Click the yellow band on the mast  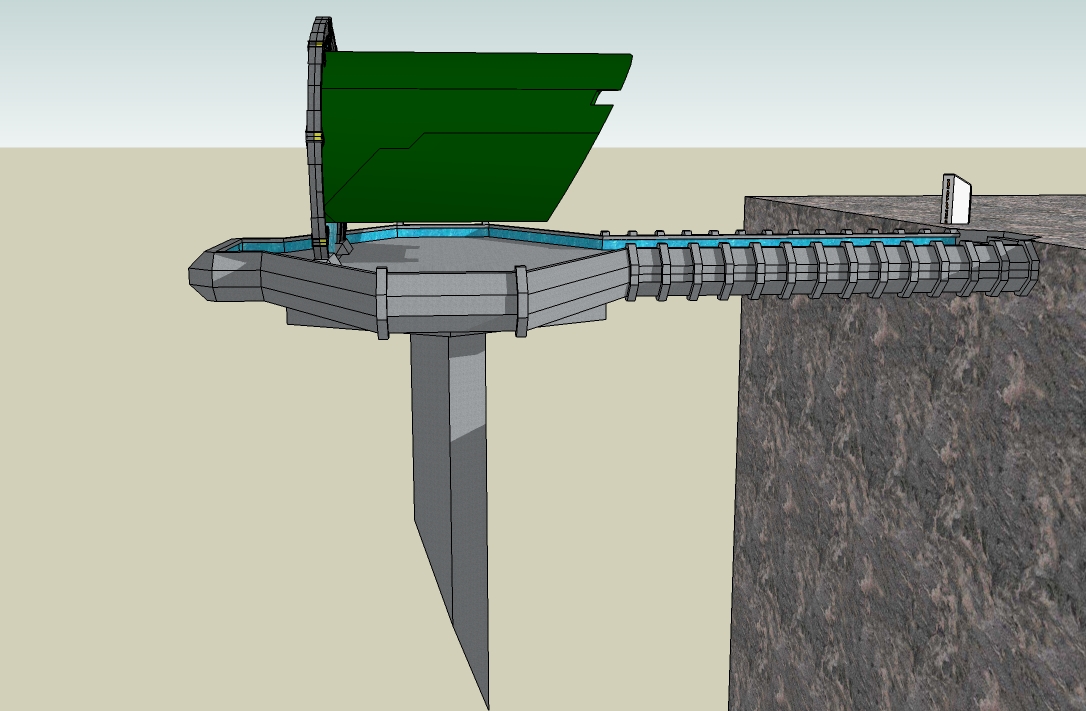315,135
